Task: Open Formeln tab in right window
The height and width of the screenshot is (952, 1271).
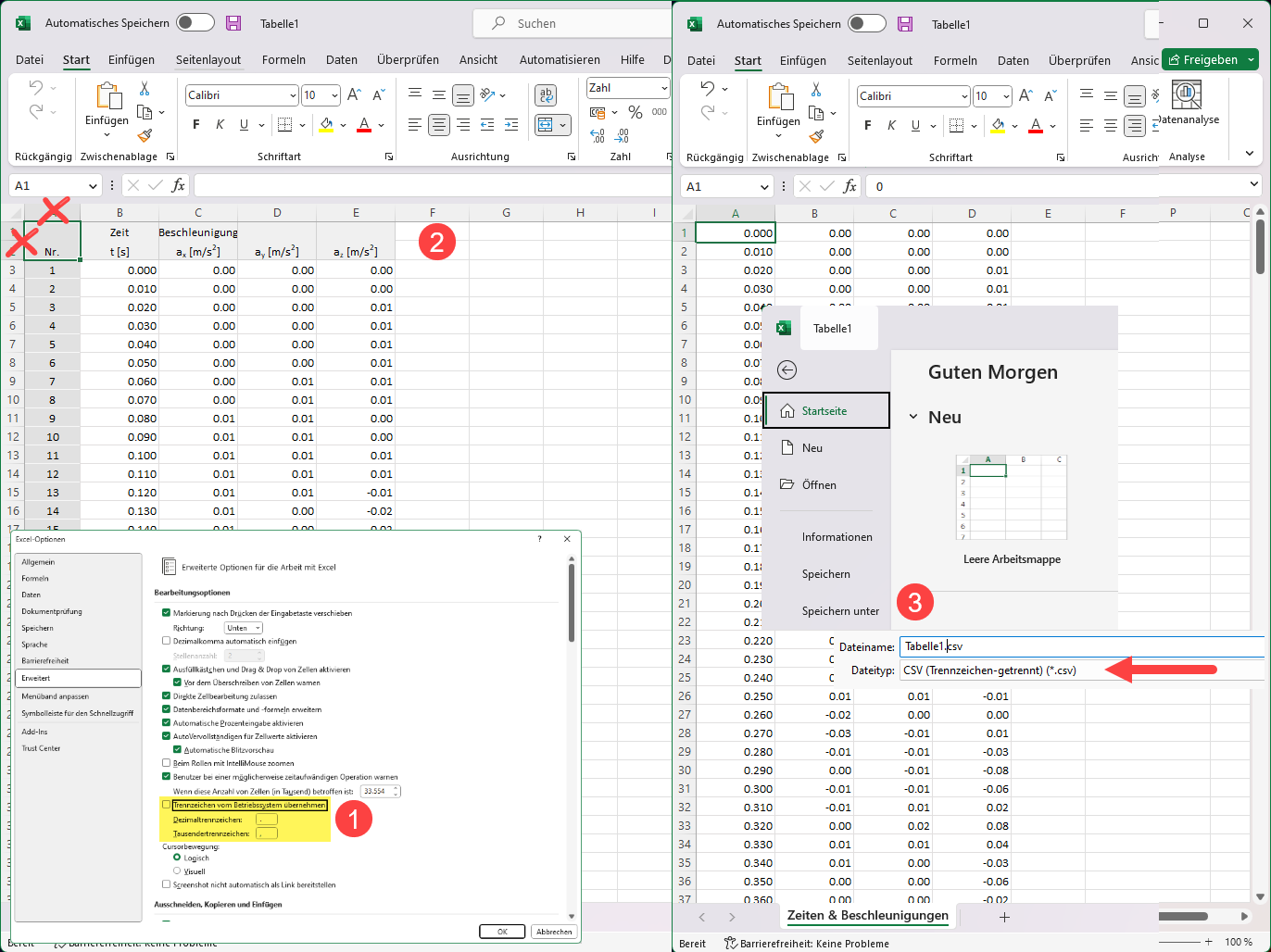Action: (955, 60)
